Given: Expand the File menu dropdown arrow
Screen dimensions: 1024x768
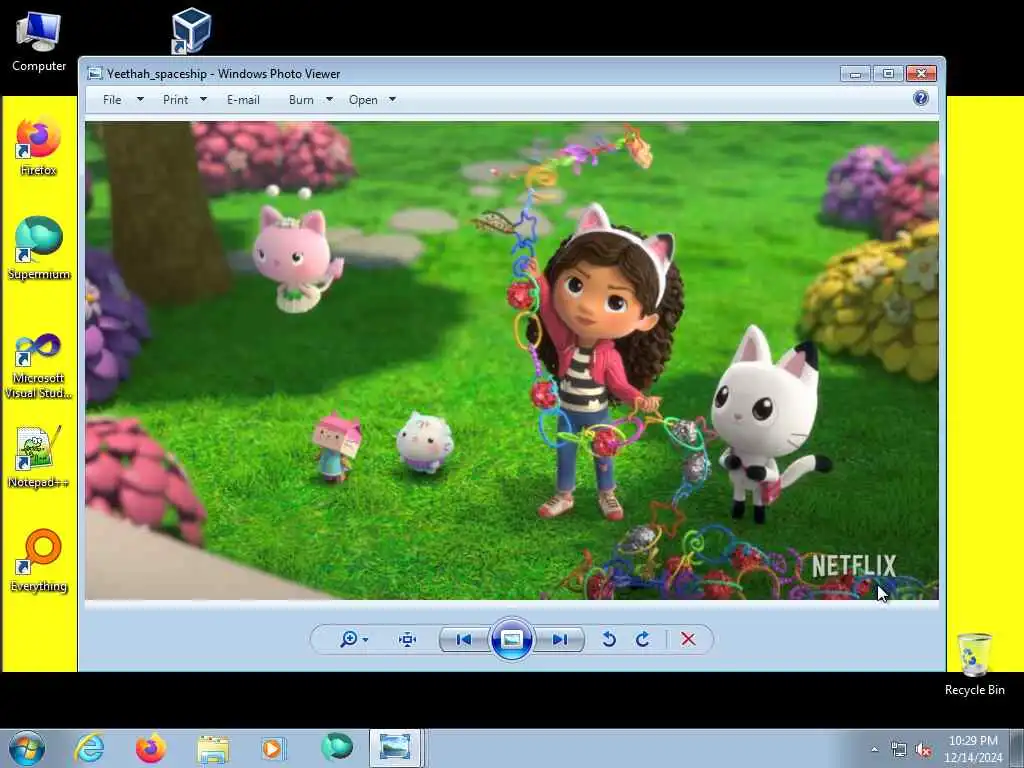Looking at the screenshot, I should [x=140, y=99].
